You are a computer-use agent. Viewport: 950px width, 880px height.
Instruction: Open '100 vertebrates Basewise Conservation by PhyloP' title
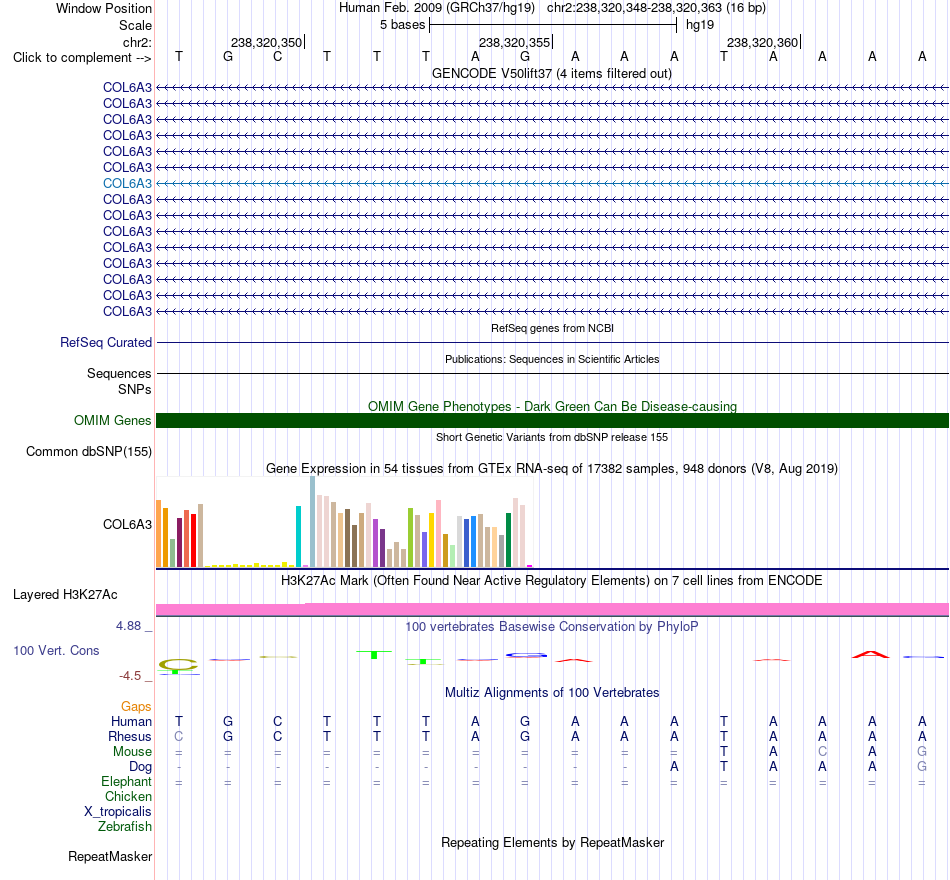(552, 627)
